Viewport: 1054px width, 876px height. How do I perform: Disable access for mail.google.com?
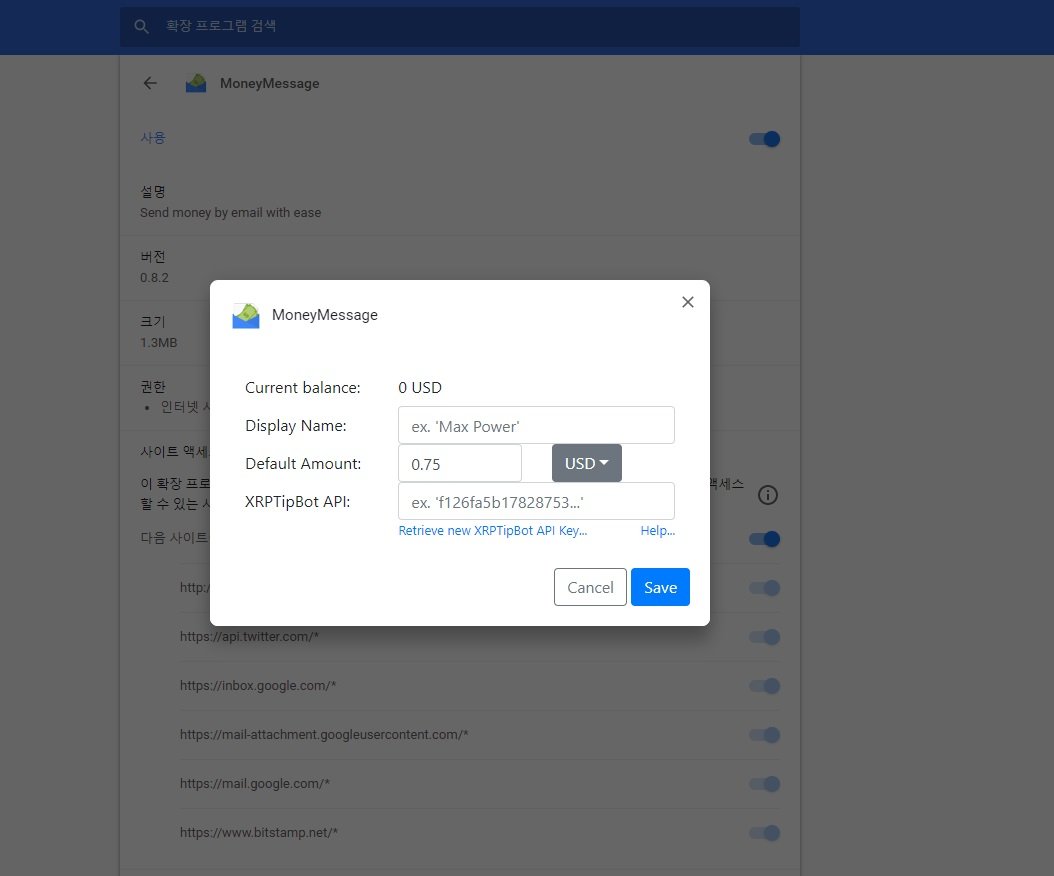pos(764,784)
